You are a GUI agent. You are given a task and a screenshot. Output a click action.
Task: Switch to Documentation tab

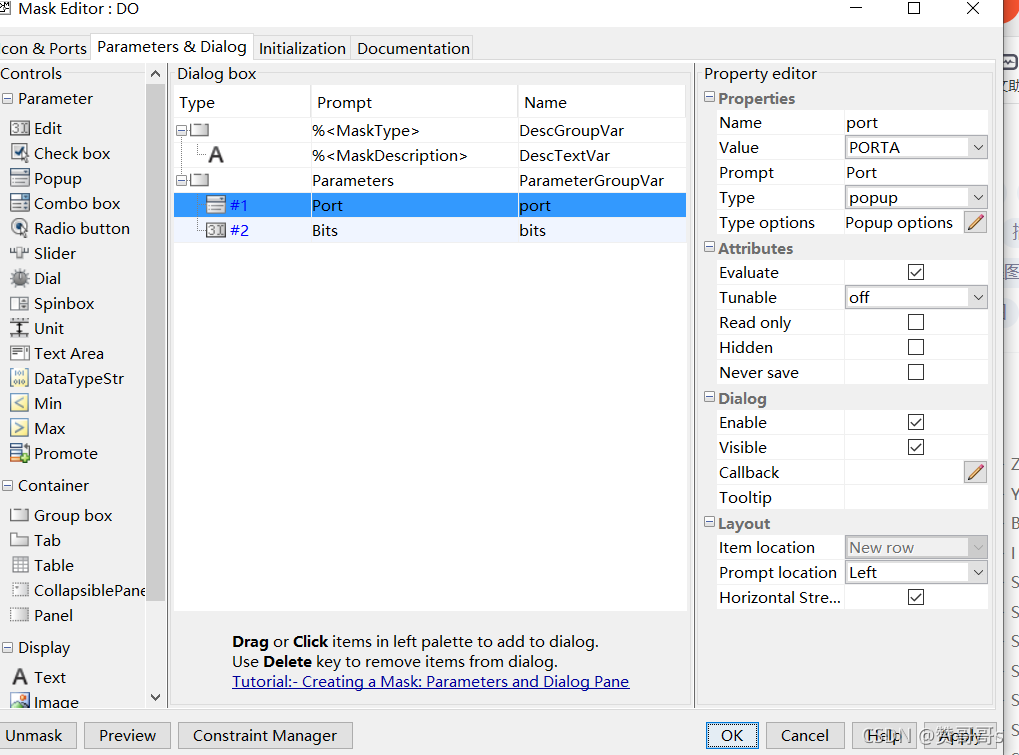413,49
